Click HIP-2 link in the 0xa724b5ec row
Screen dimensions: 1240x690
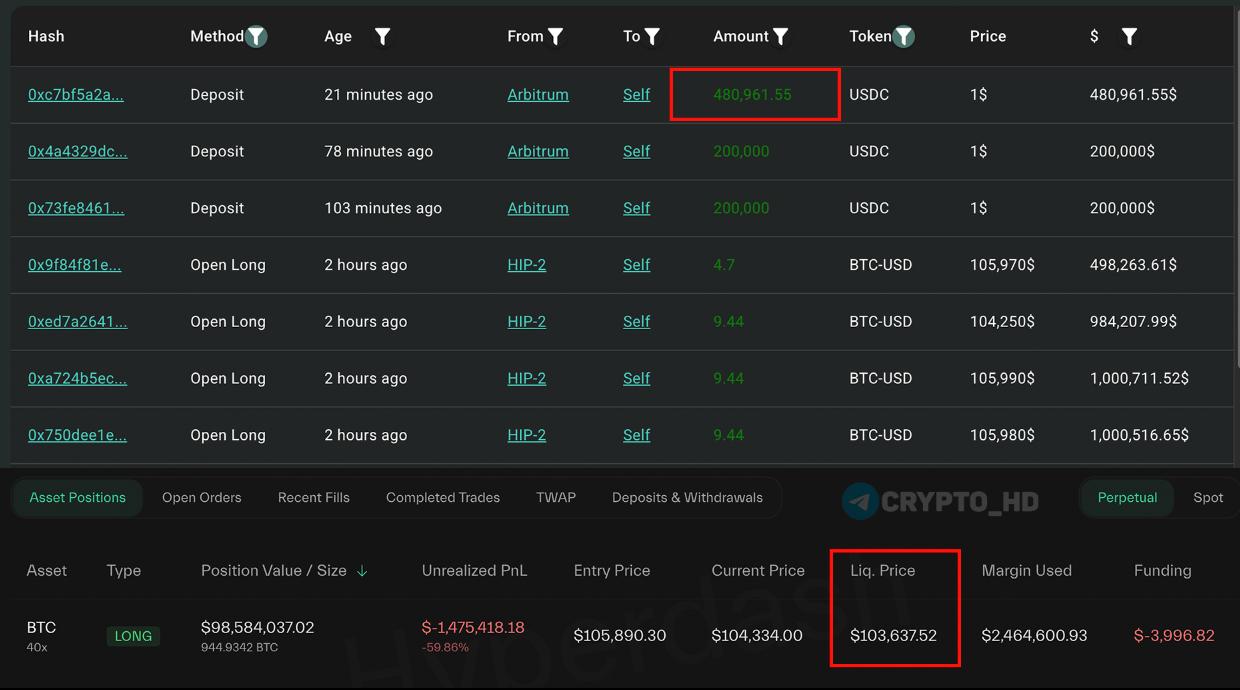pos(527,379)
